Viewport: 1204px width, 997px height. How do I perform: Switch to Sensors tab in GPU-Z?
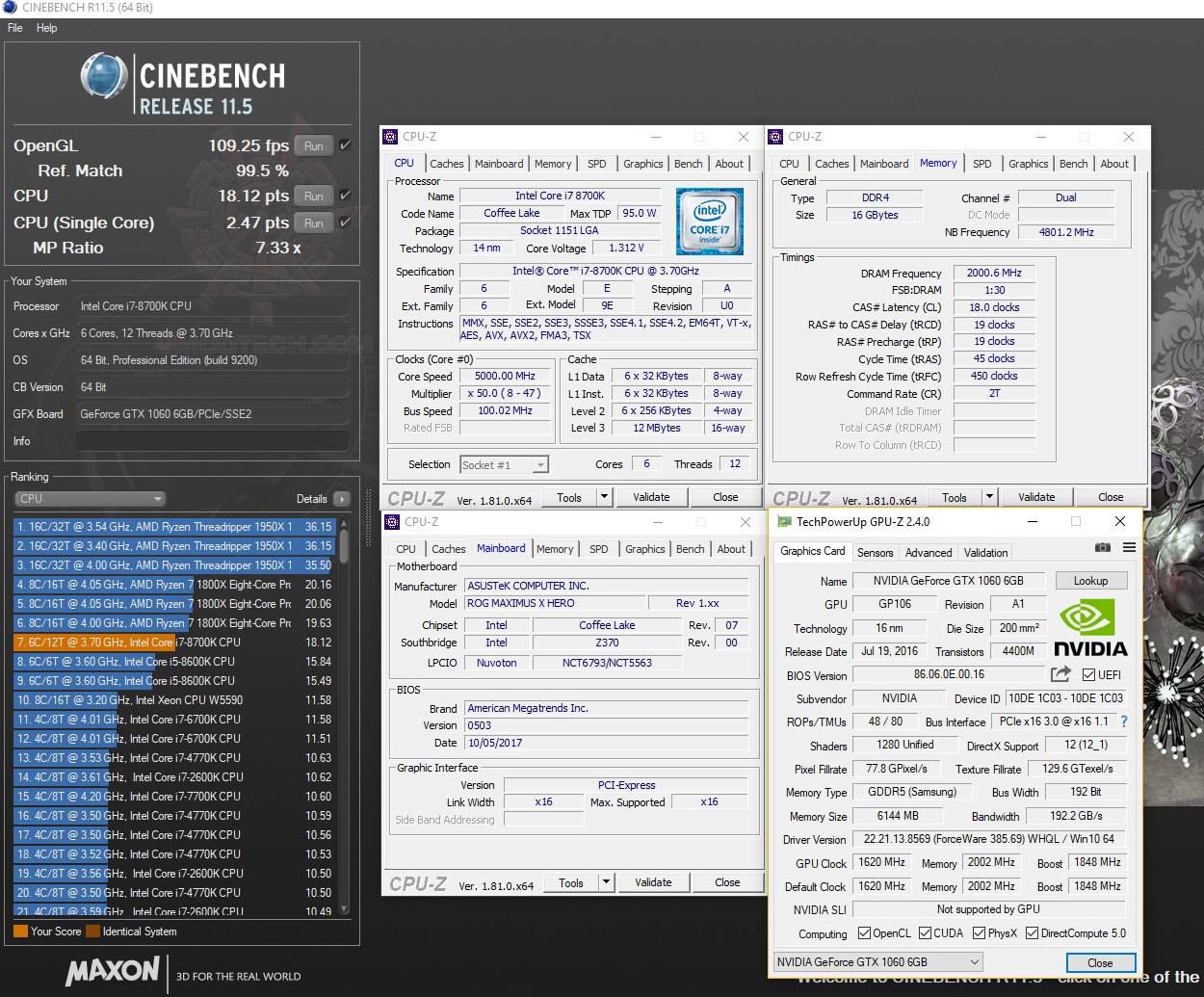[x=875, y=553]
